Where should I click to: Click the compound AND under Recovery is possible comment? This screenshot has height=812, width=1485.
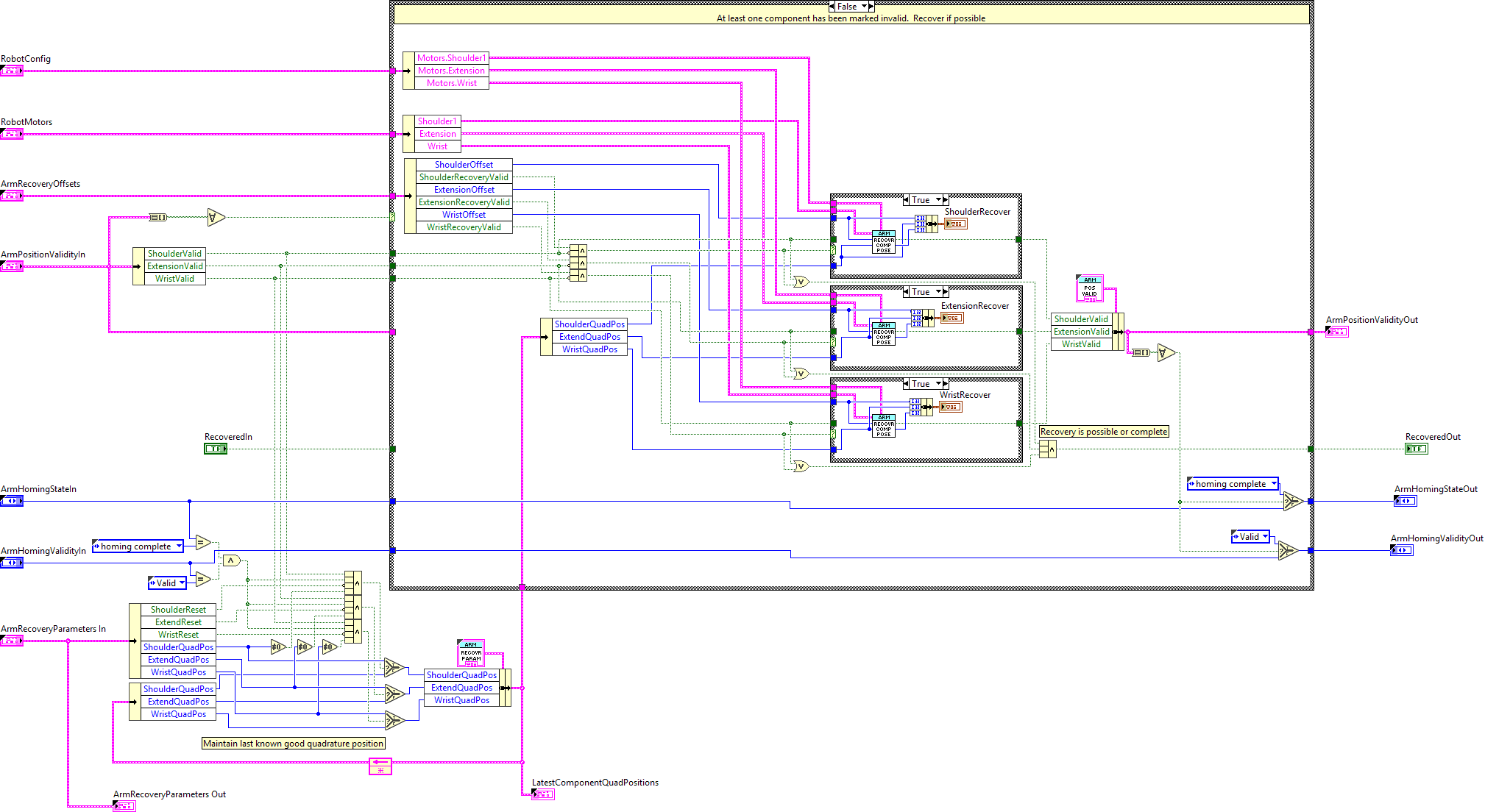(x=1048, y=449)
